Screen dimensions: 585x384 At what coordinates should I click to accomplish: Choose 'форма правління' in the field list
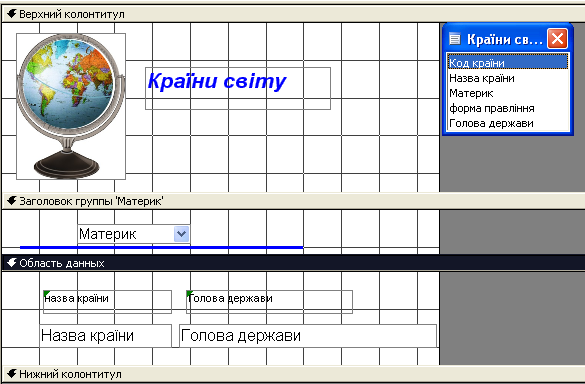508,108
